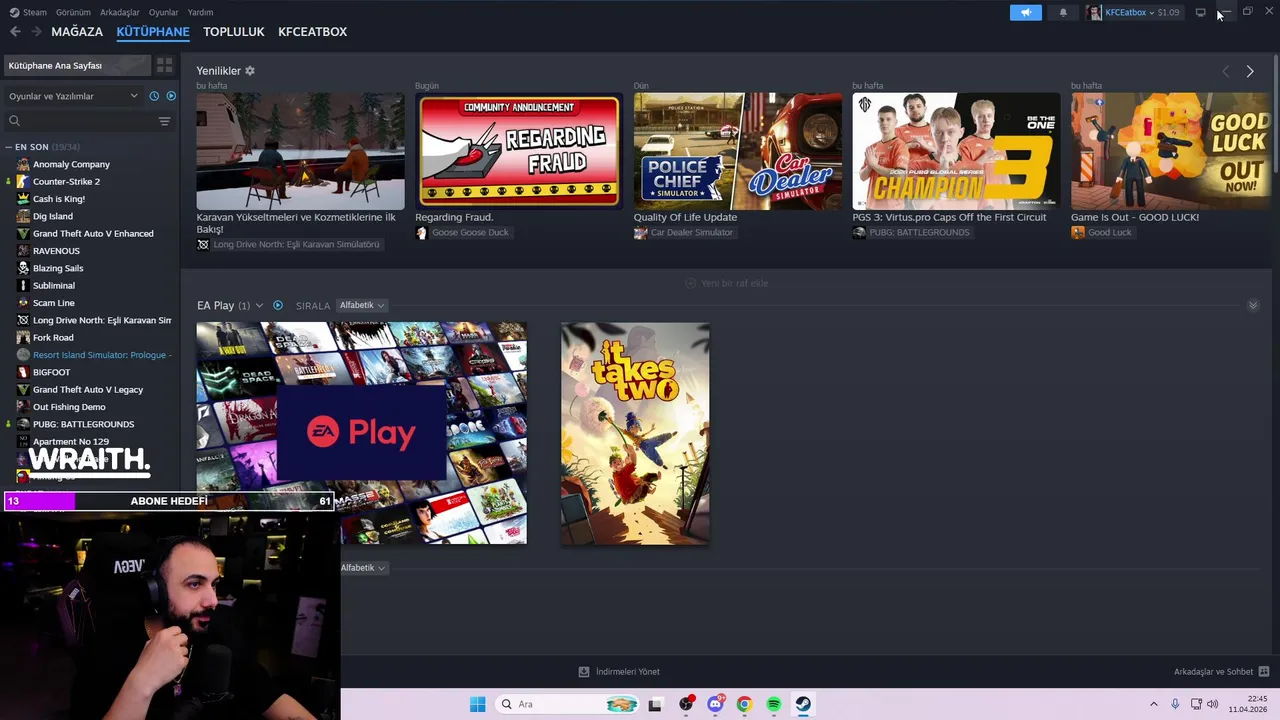Screen dimensions: 1280x720
Task: Click the Blazing Sails skull icon
Action: 23,268
